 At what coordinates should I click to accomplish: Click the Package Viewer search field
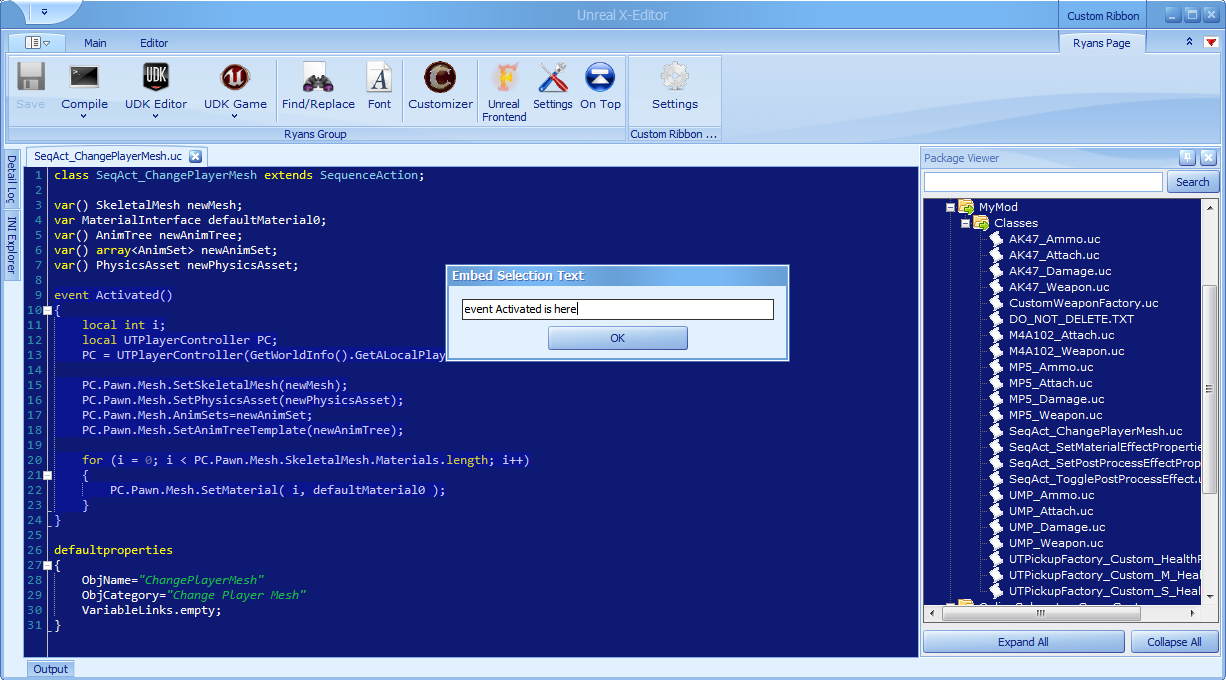(x=1043, y=182)
